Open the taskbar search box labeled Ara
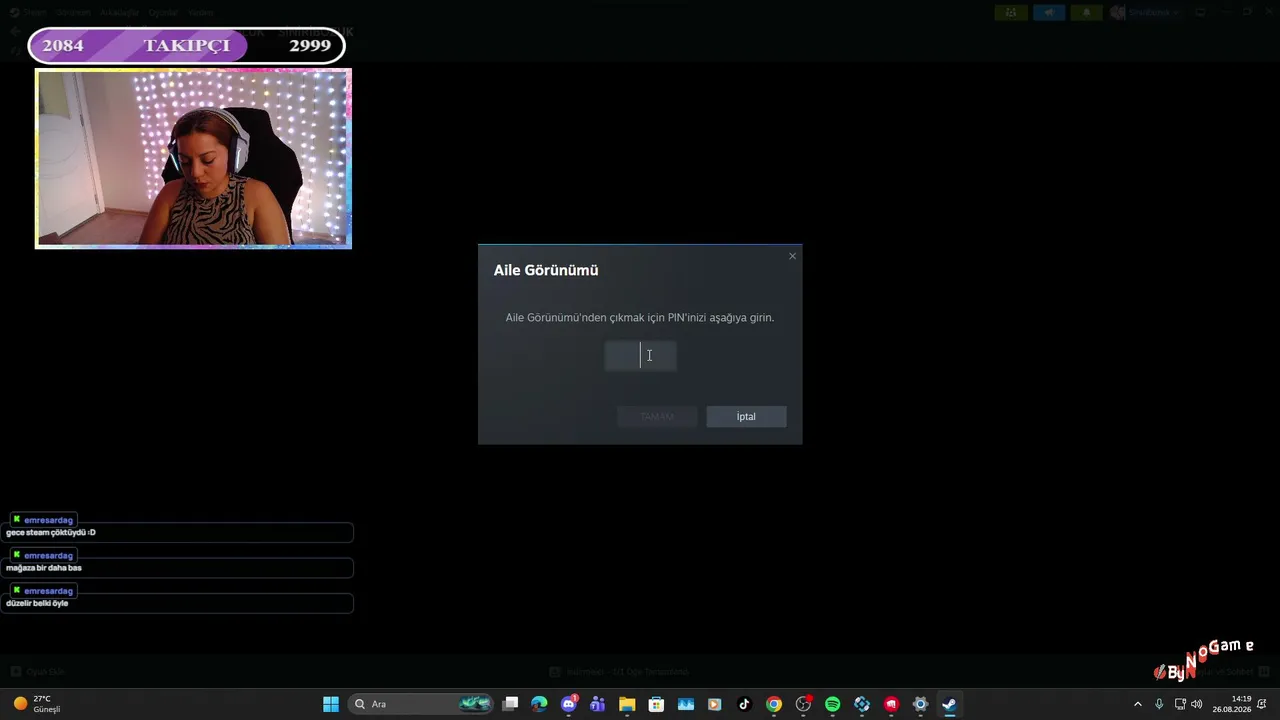The width and height of the screenshot is (1280, 720). 421,704
